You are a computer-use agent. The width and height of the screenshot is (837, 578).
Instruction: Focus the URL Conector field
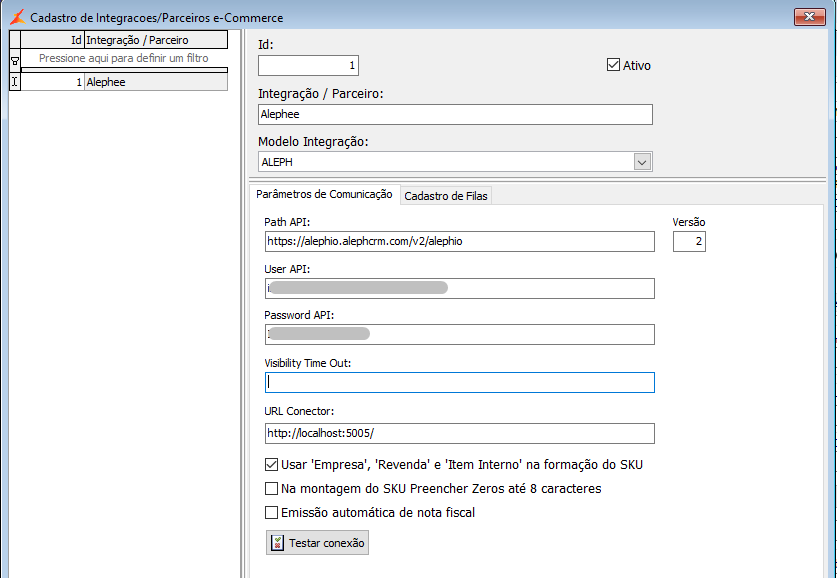(459, 433)
